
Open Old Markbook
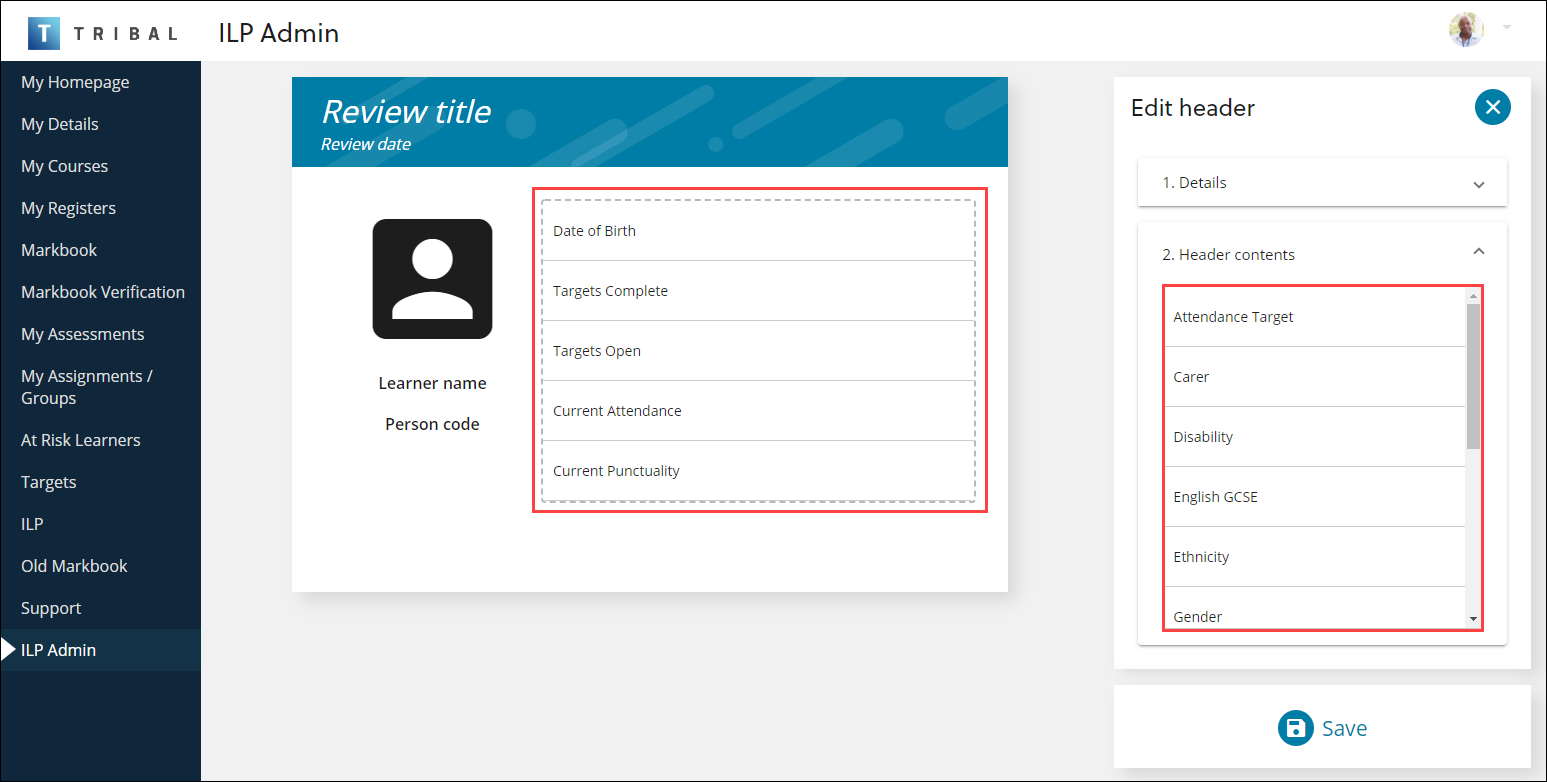74,566
